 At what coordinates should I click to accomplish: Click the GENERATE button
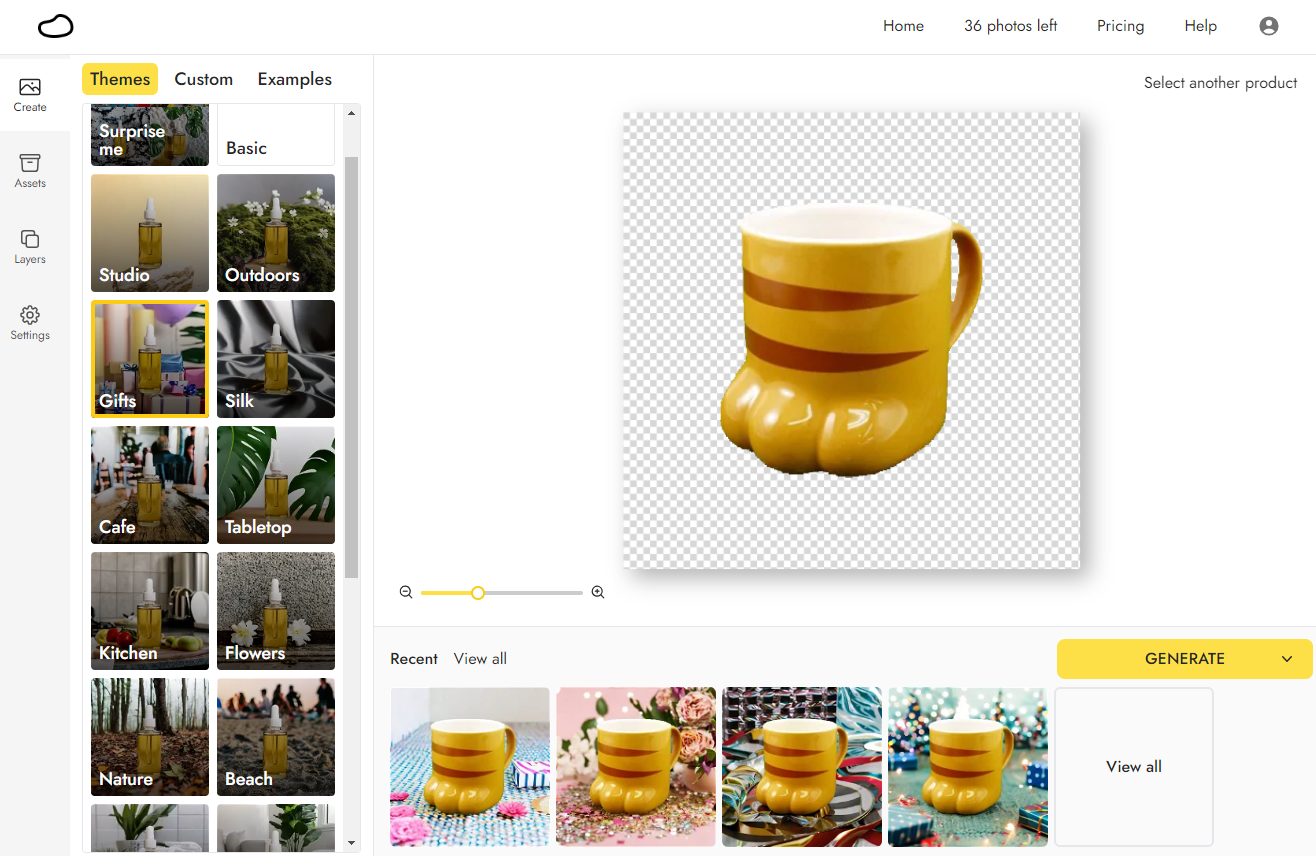pyautogui.click(x=1184, y=659)
